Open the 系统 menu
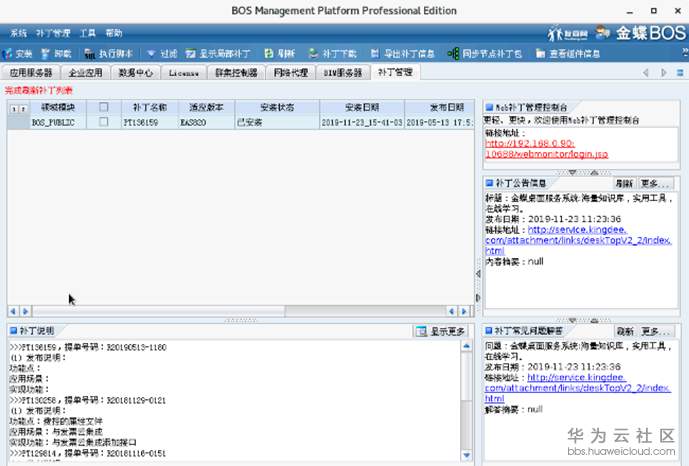 coord(18,33)
